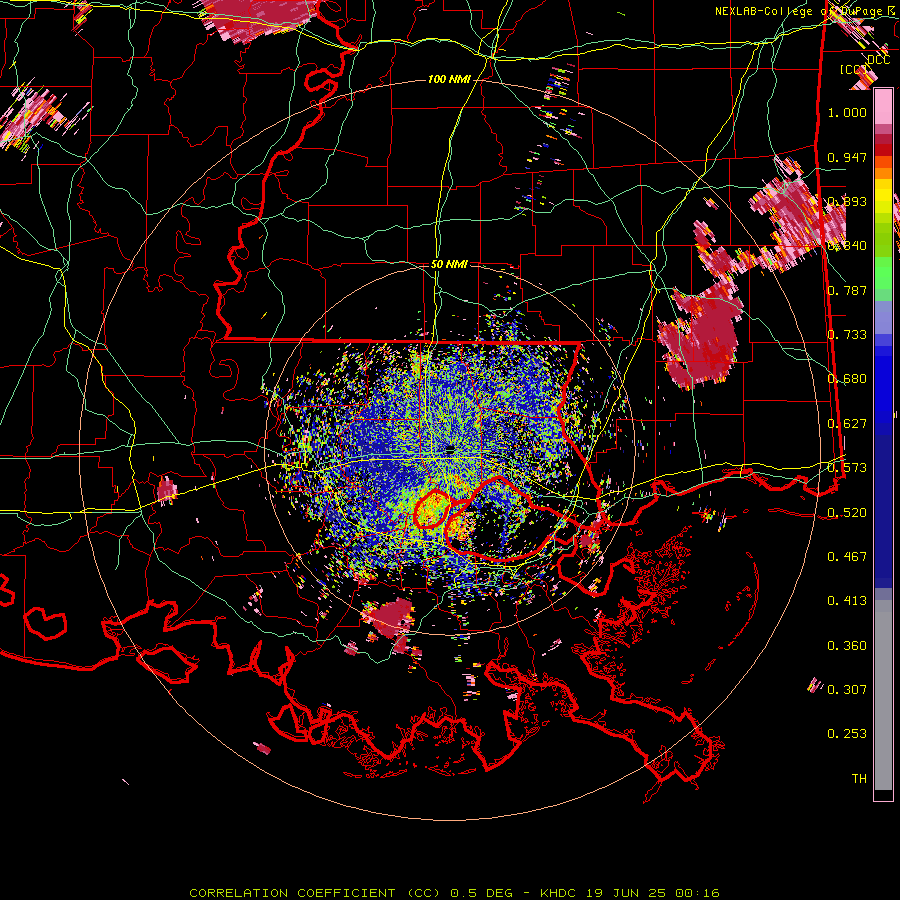Viewport: 900px width, 900px height.
Task: Click the TH threshold label on legend
Action: (x=859, y=778)
